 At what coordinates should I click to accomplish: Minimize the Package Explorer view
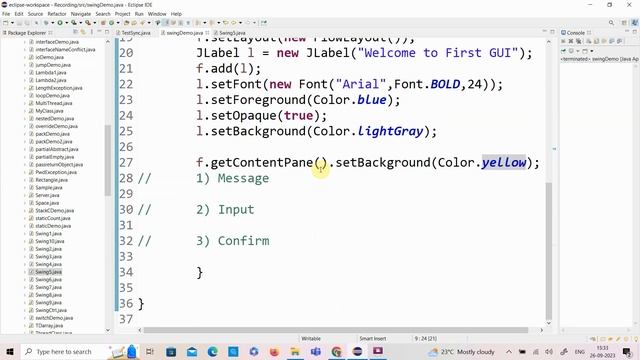coord(99,32)
